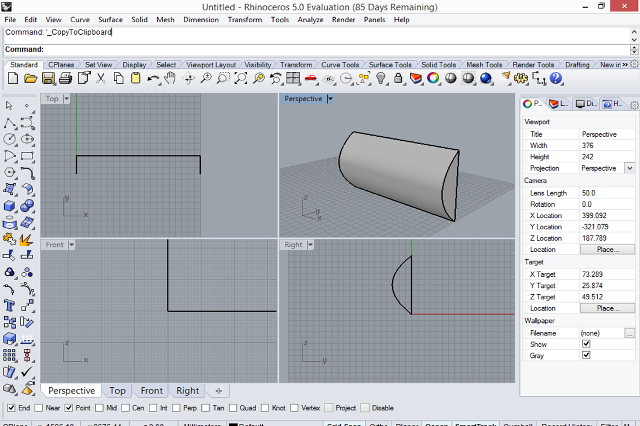Select the Pan hand tool
This screenshot has width=640, height=426.
[x=170, y=78]
